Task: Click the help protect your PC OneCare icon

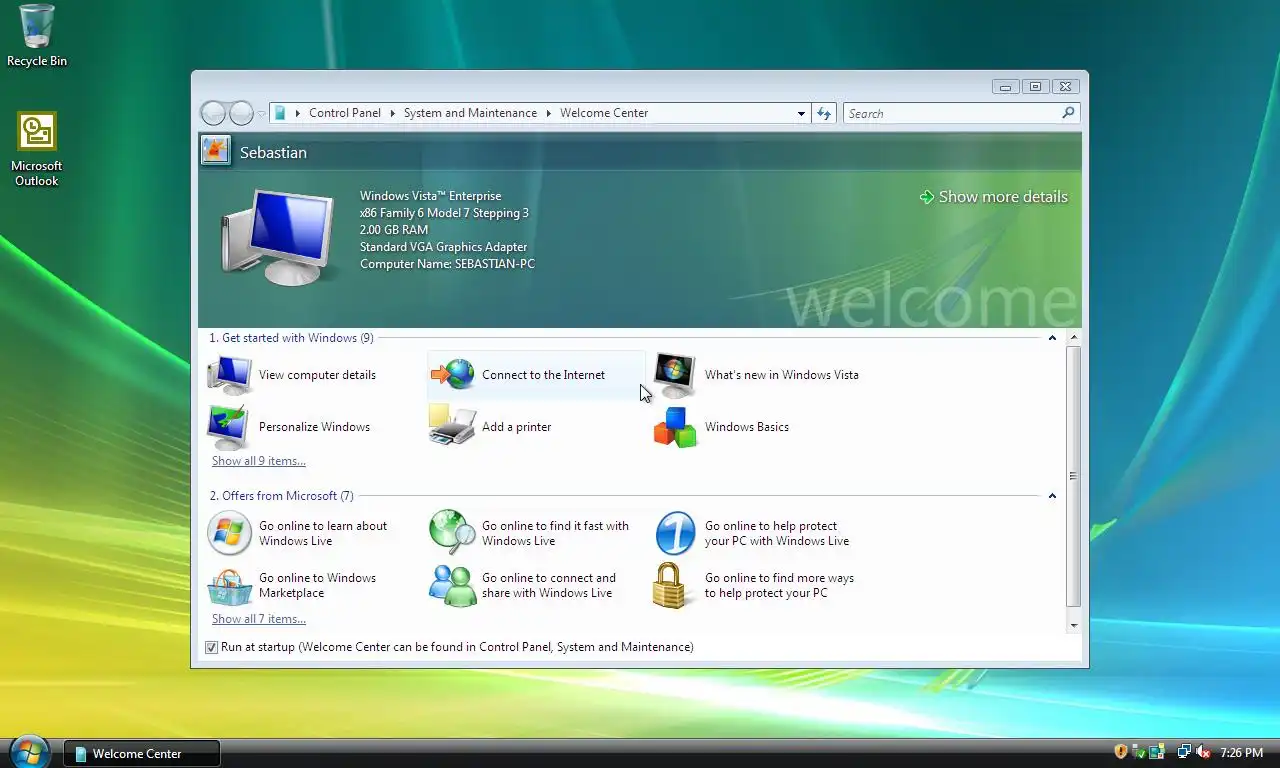Action: pyautogui.click(x=675, y=533)
